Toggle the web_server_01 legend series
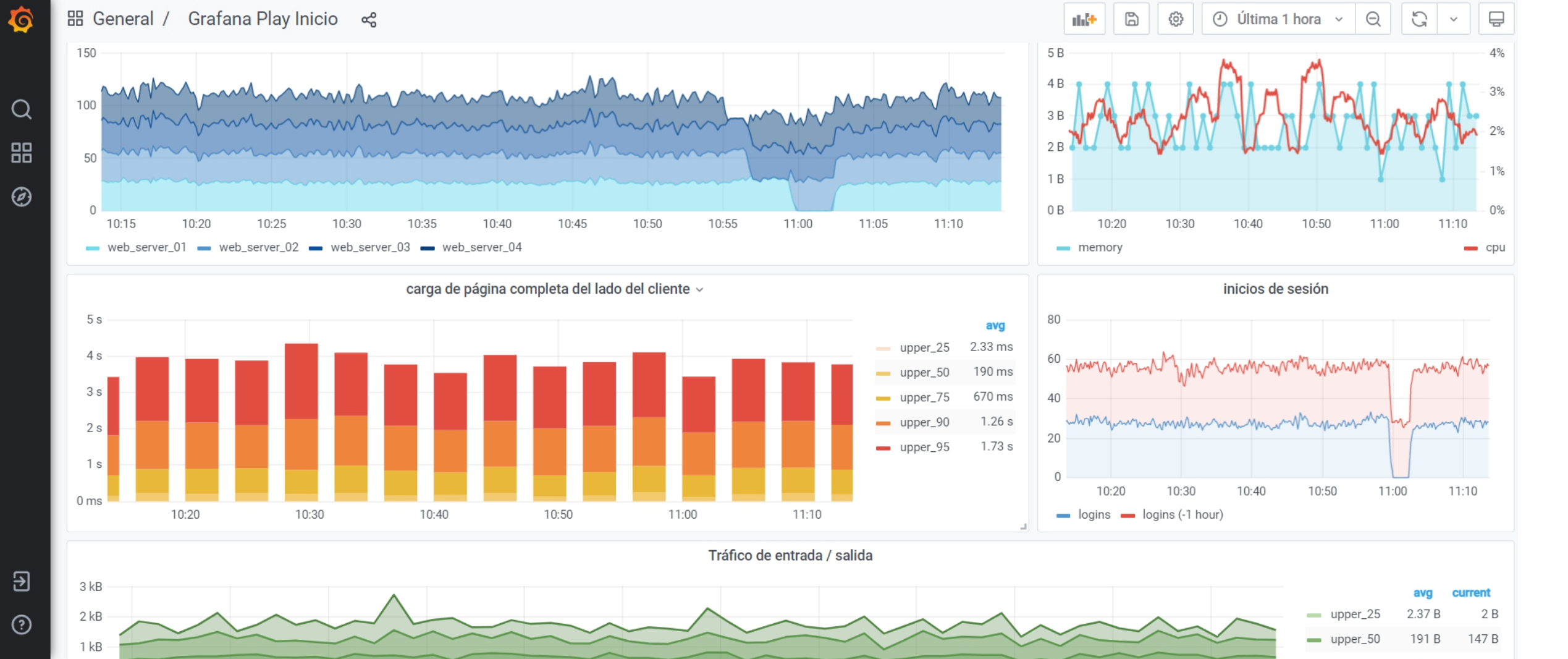1568x659 pixels. tap(146, 247)
